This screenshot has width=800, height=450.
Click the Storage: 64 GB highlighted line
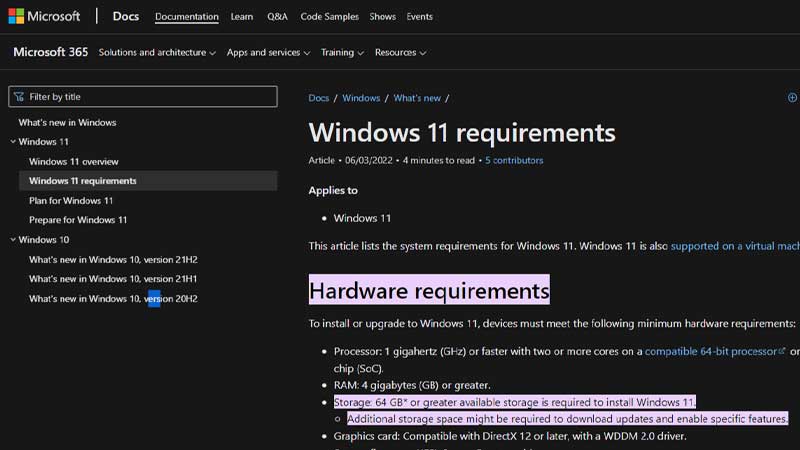(x=514, y=402)
